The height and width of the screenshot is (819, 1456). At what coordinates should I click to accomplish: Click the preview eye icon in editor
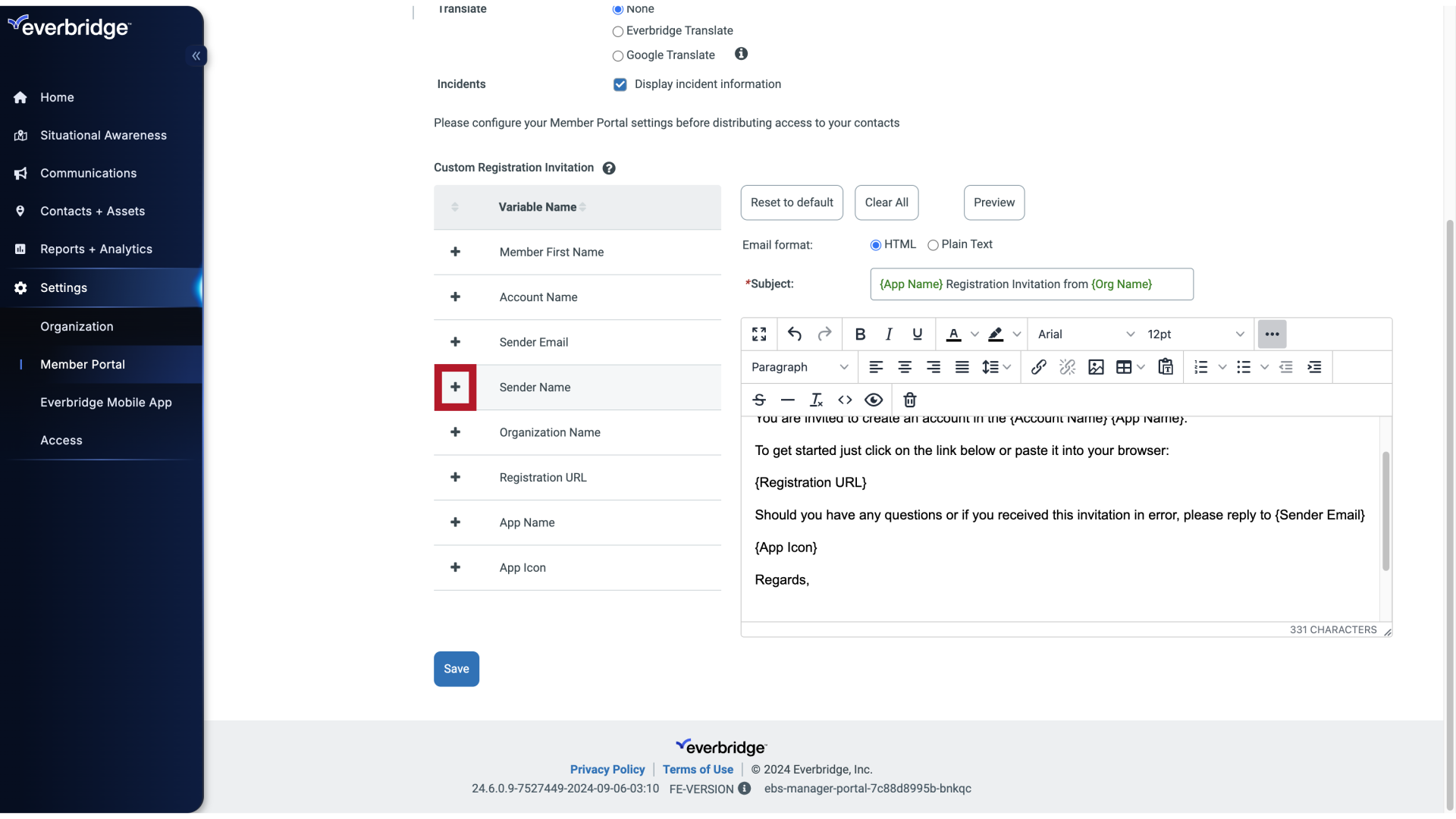pos(874,400)
